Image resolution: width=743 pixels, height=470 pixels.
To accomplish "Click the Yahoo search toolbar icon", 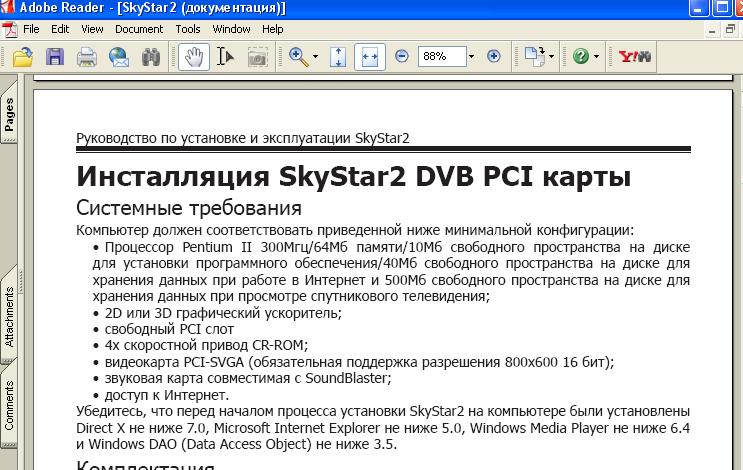I will tap(635, 57).
